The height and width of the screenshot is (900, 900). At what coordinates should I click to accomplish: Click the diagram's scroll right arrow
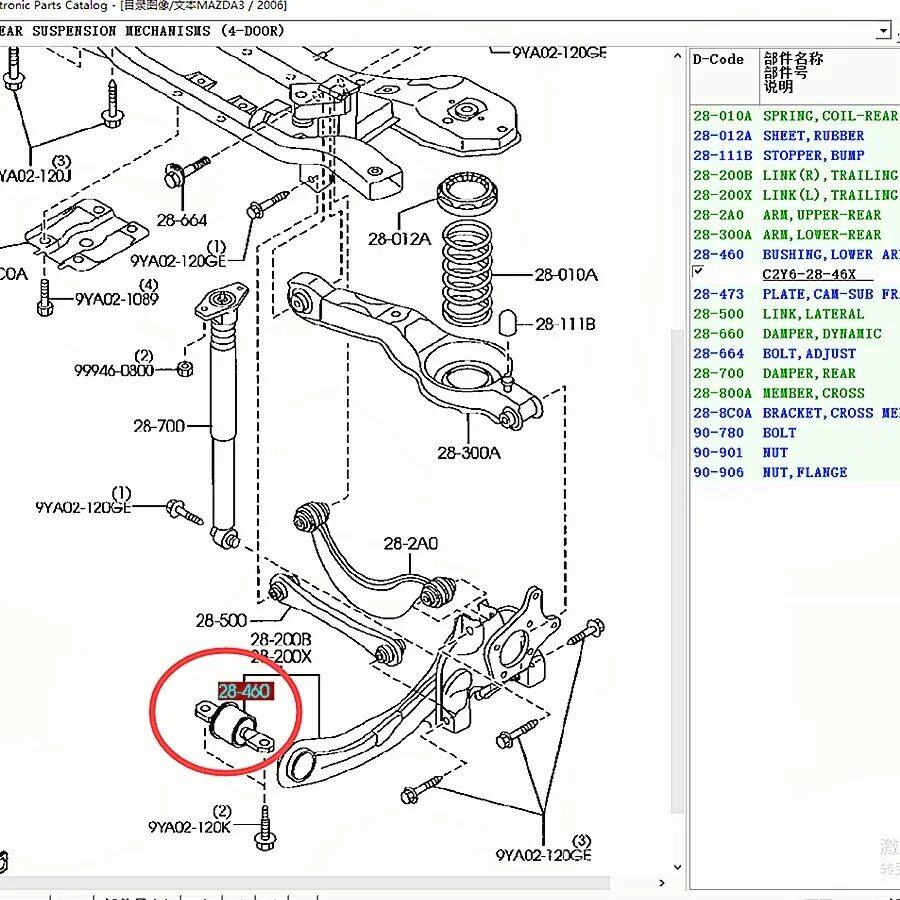[x=664, y=885]
